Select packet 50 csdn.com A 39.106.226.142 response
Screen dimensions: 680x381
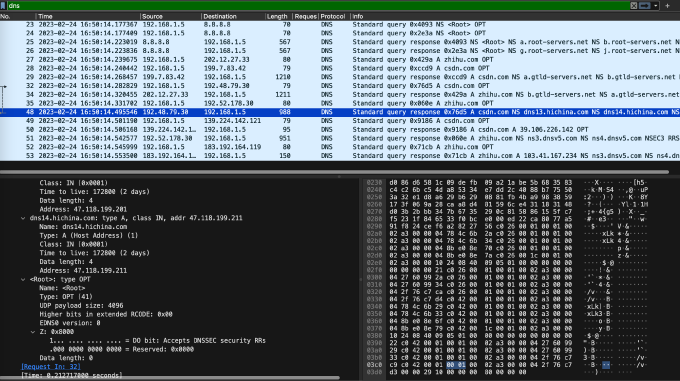[340, 130]
